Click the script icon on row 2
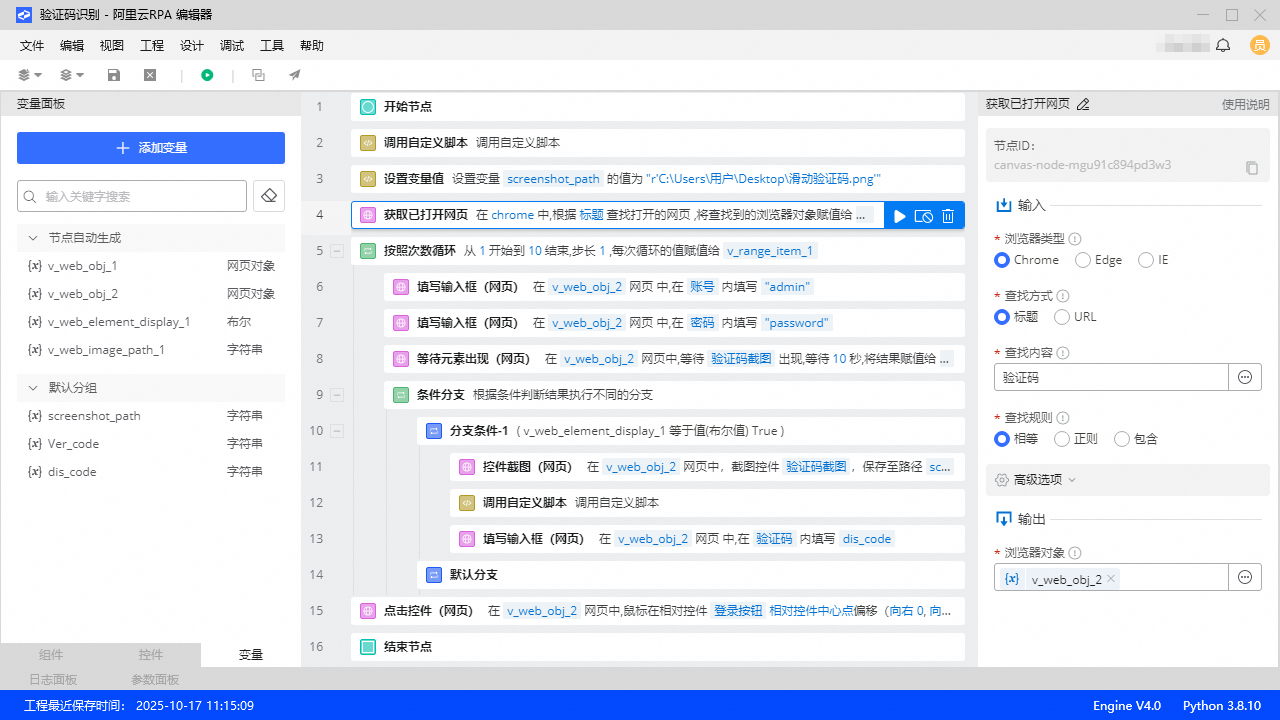The height and width of the screenshot is (720, 1280). pyautogui.click(x=367, y=143)
